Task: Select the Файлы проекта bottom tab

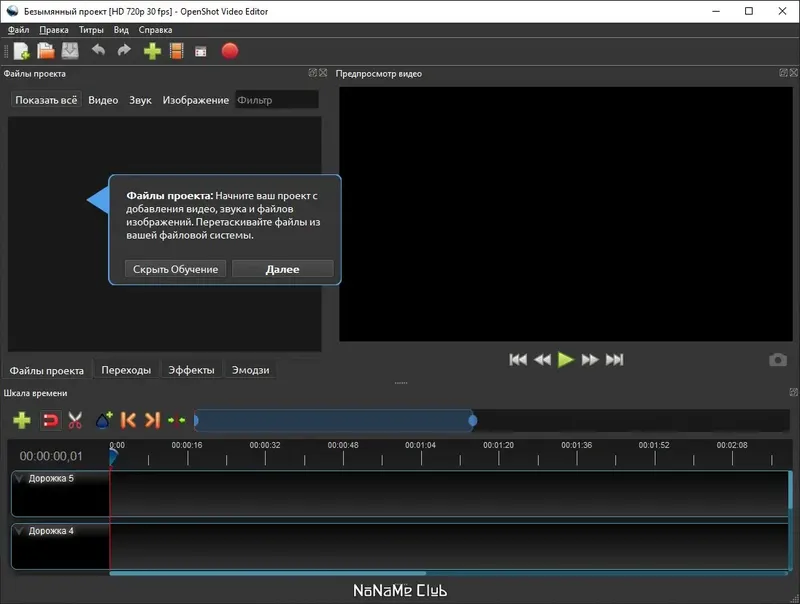Action: 46,370
